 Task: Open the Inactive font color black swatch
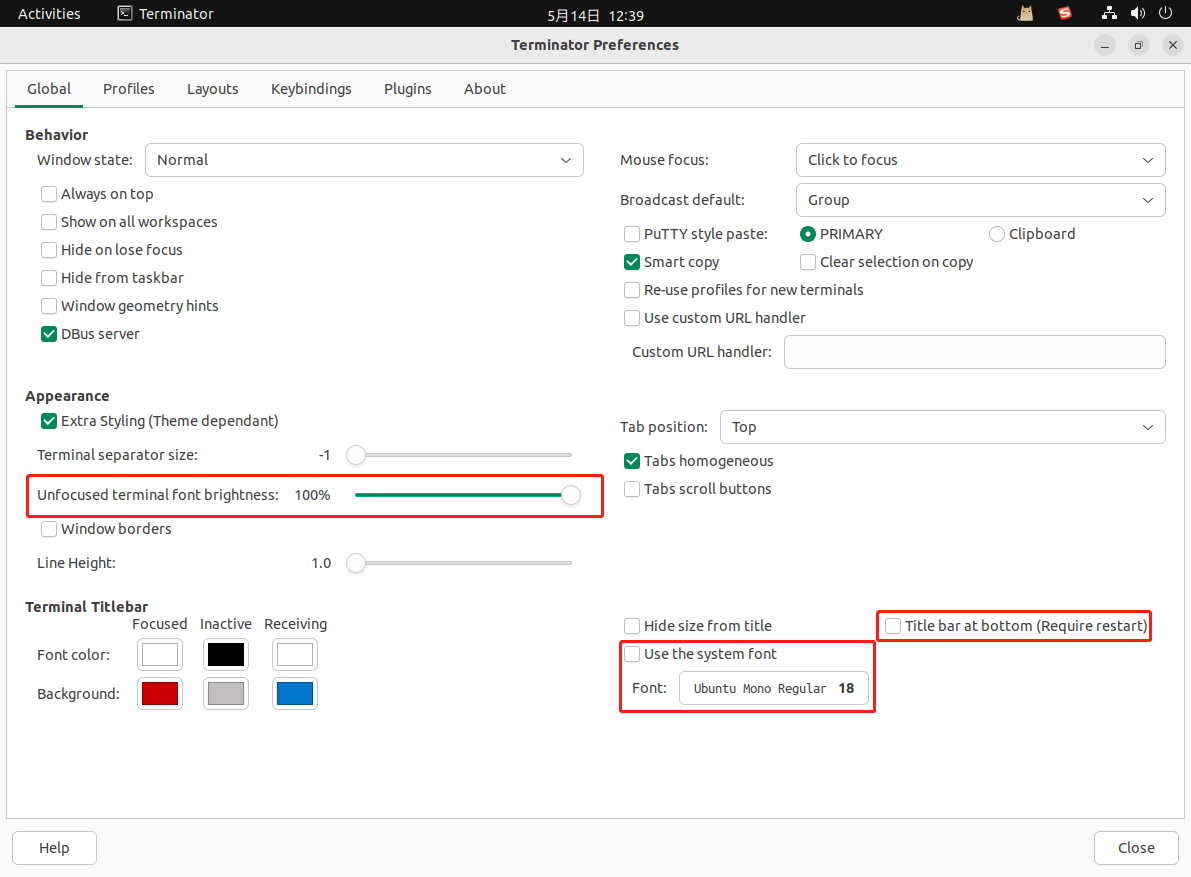point(226,655)
